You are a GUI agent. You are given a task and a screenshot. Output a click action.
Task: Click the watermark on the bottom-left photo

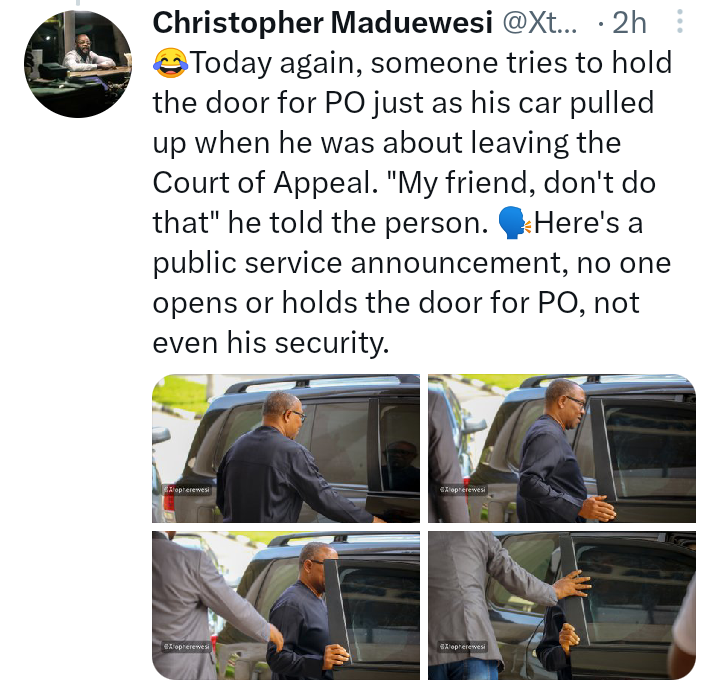[187, 646]
